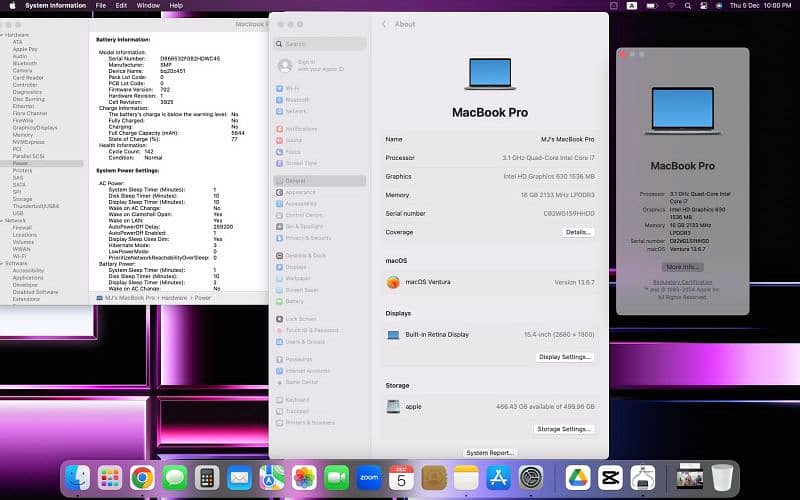Open CapCut from the dock
The height and width of the screenshot is (500, 800).
(607, 478)
